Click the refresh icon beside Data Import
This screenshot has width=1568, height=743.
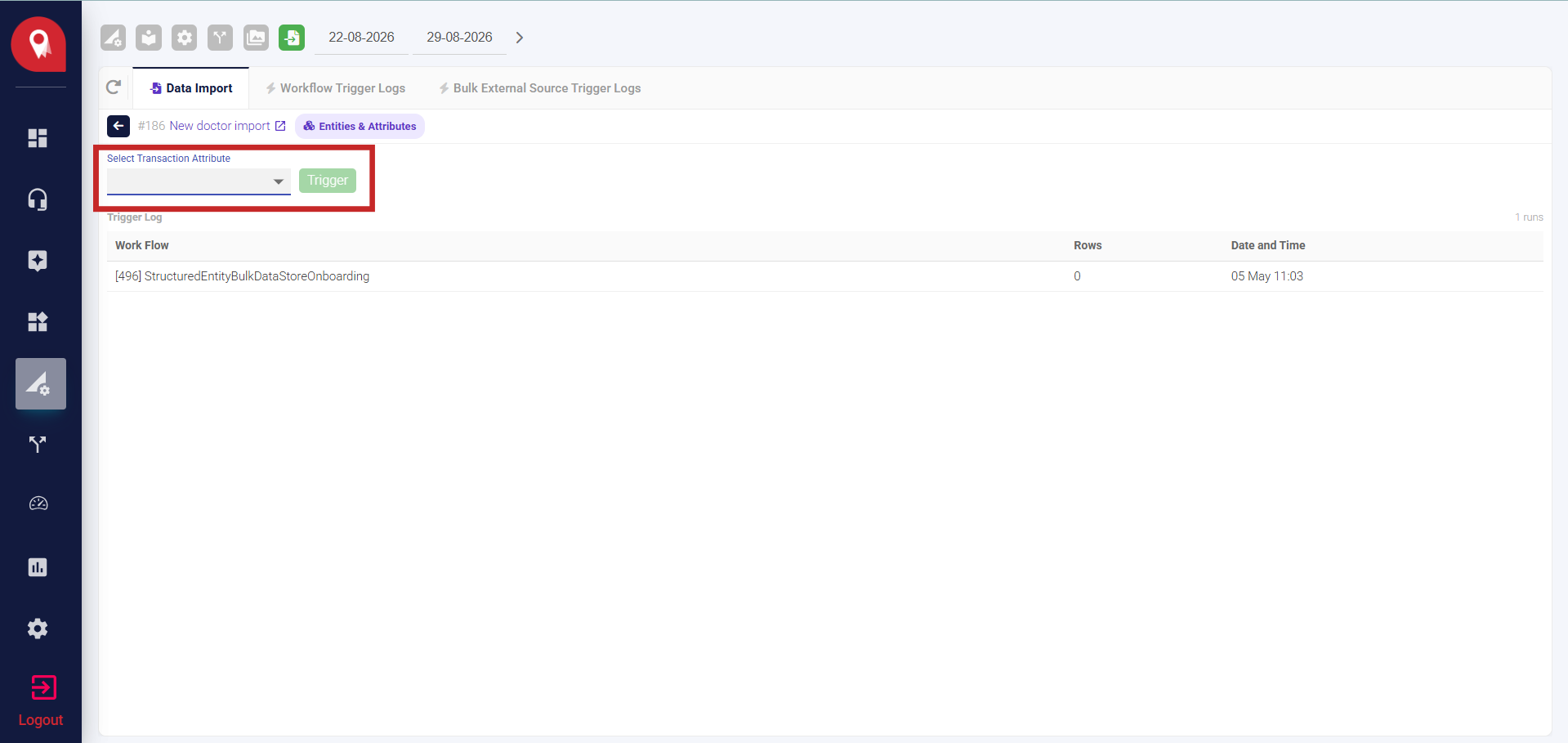coord(114,87)
